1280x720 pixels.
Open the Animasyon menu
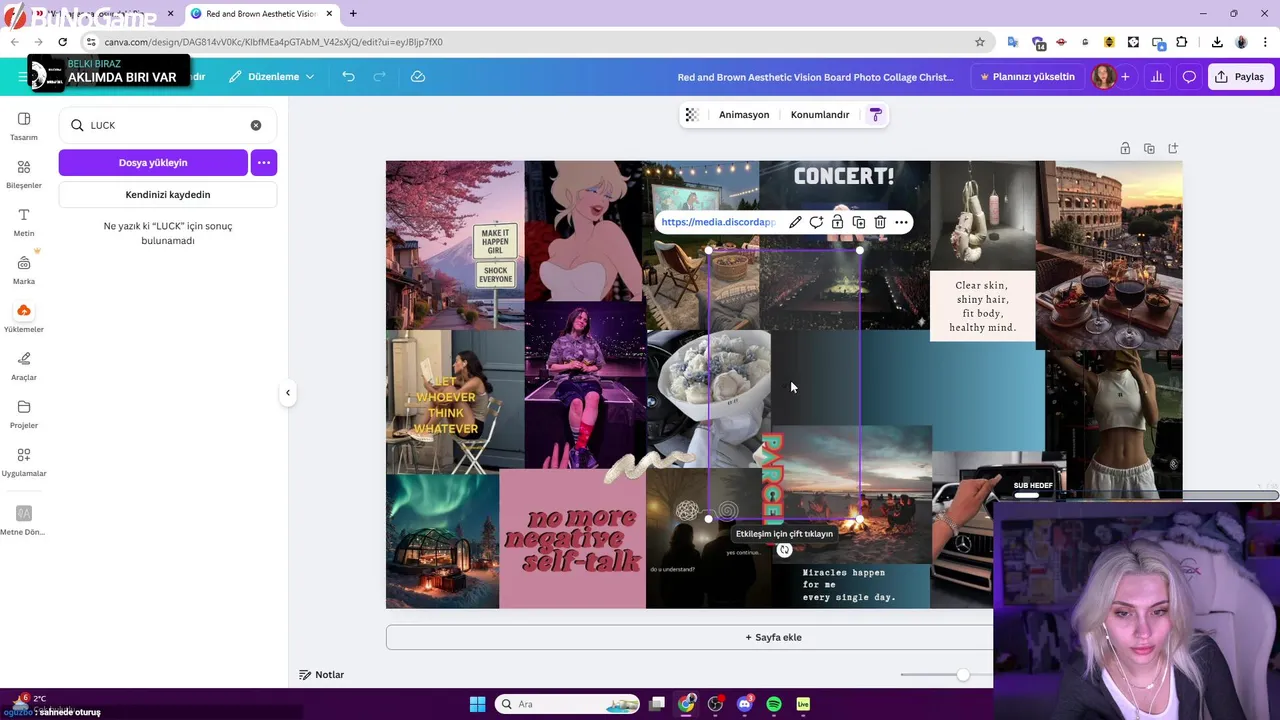coord(744,115)
